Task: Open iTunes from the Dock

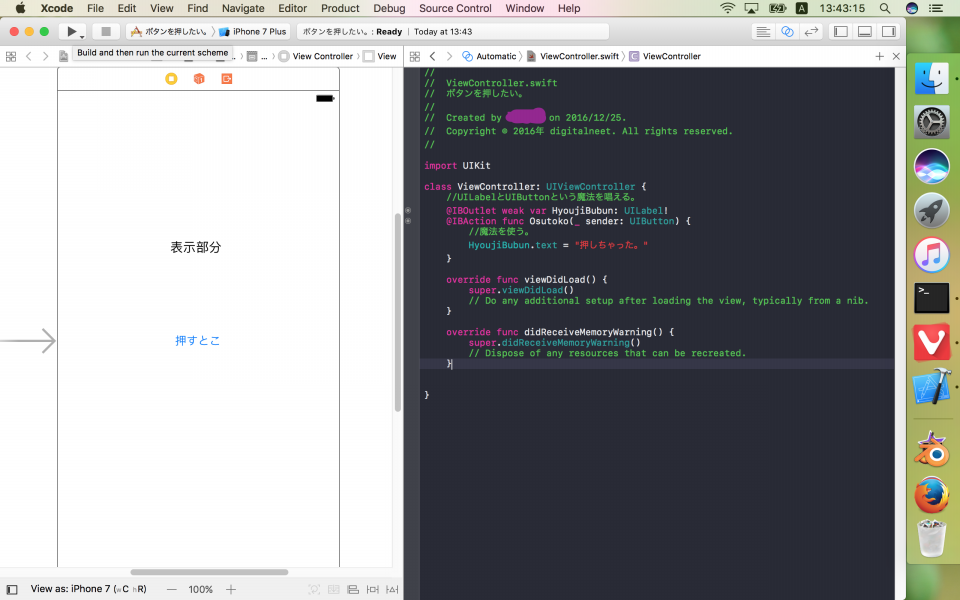Action: 932,255
